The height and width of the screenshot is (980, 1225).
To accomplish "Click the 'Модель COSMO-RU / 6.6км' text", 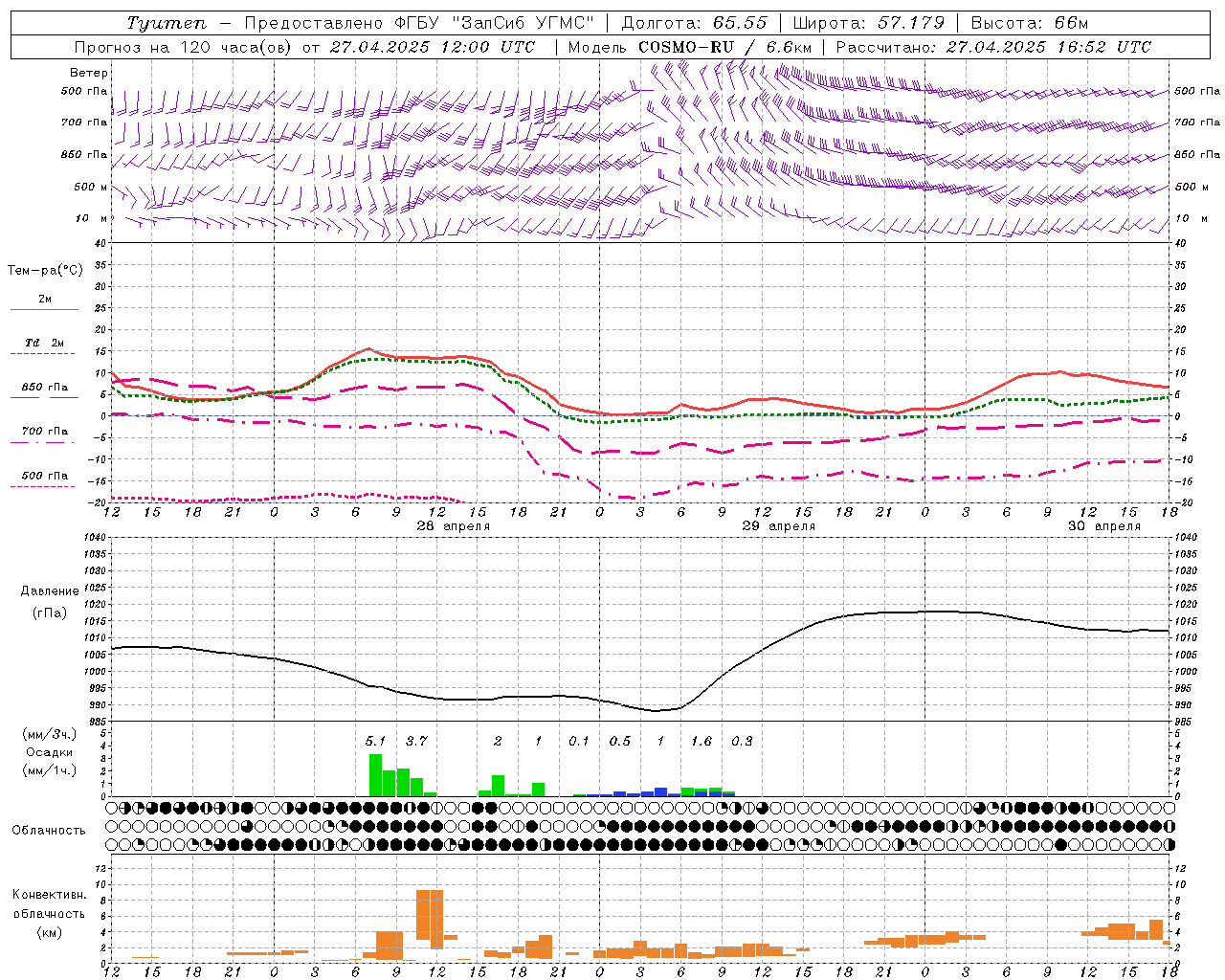I will [690, 47].
